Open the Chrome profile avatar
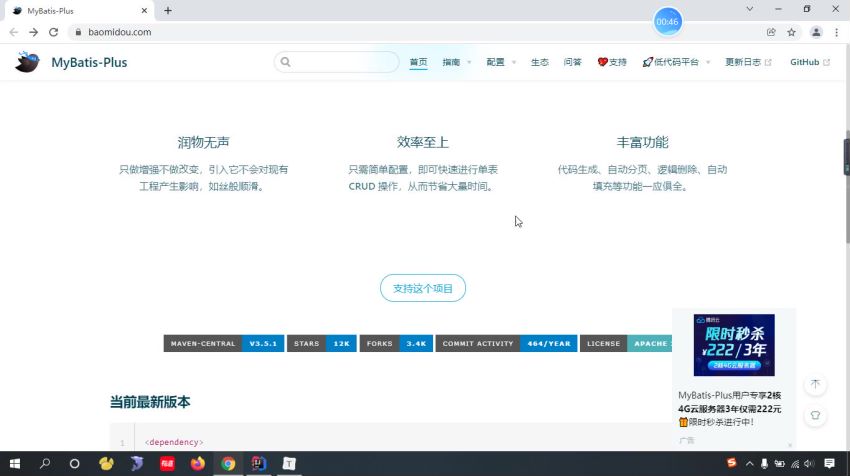850x476 pixels. 816,32
